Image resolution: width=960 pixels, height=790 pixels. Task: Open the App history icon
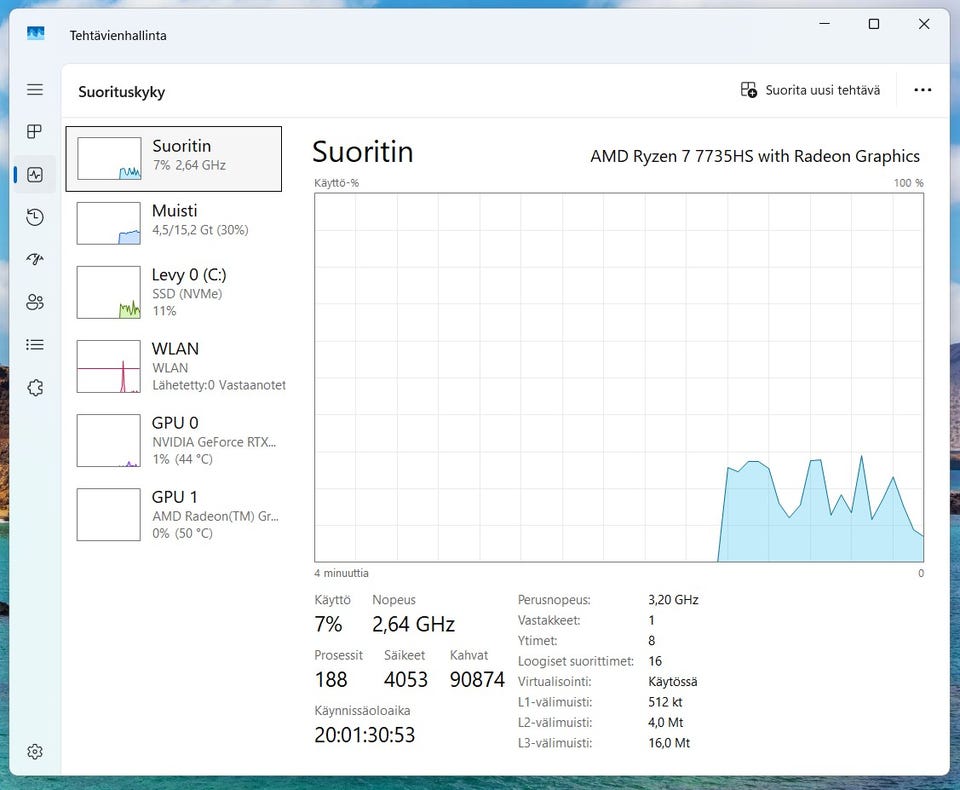tap(35, 217)
